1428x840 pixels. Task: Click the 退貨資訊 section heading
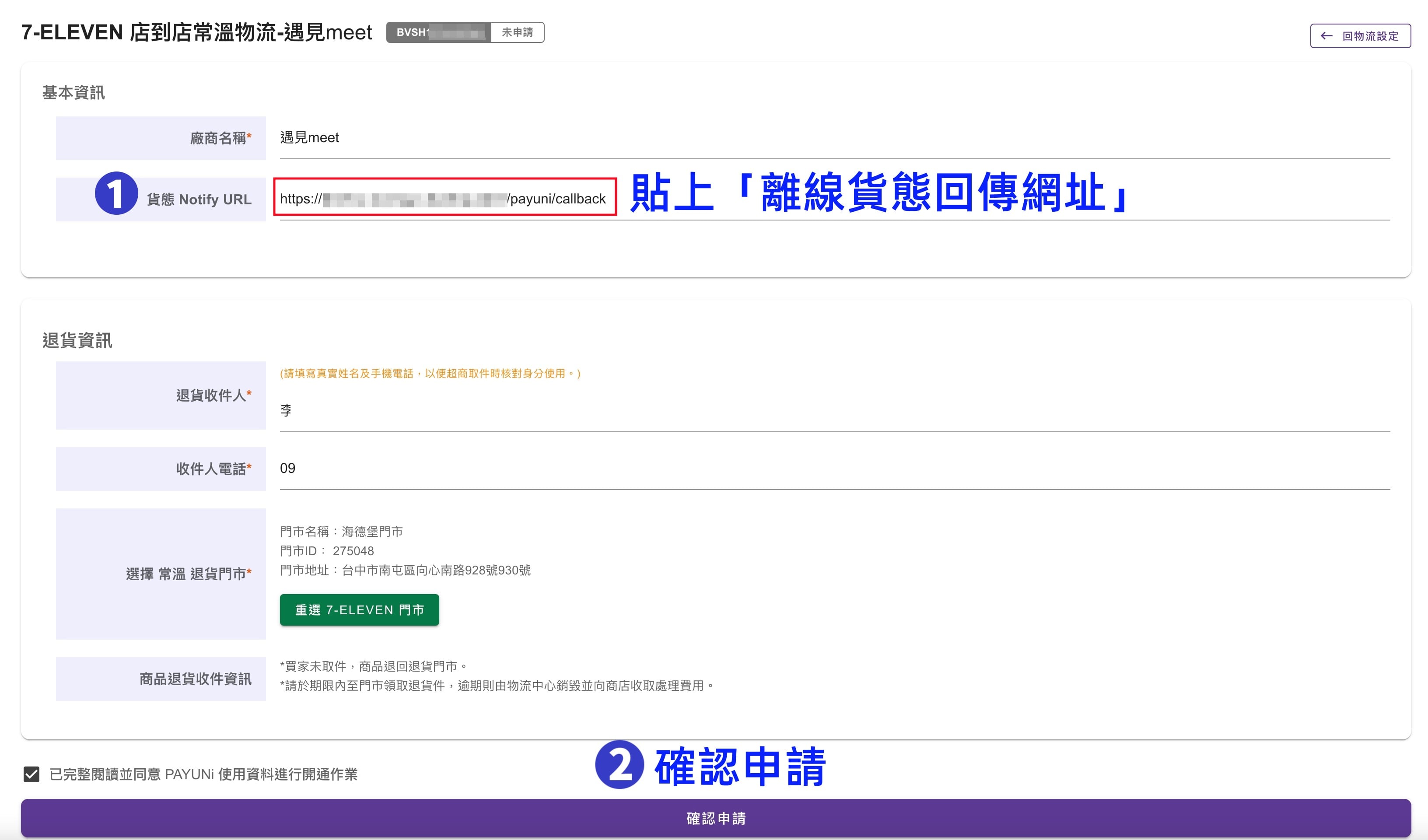[77, 341]
